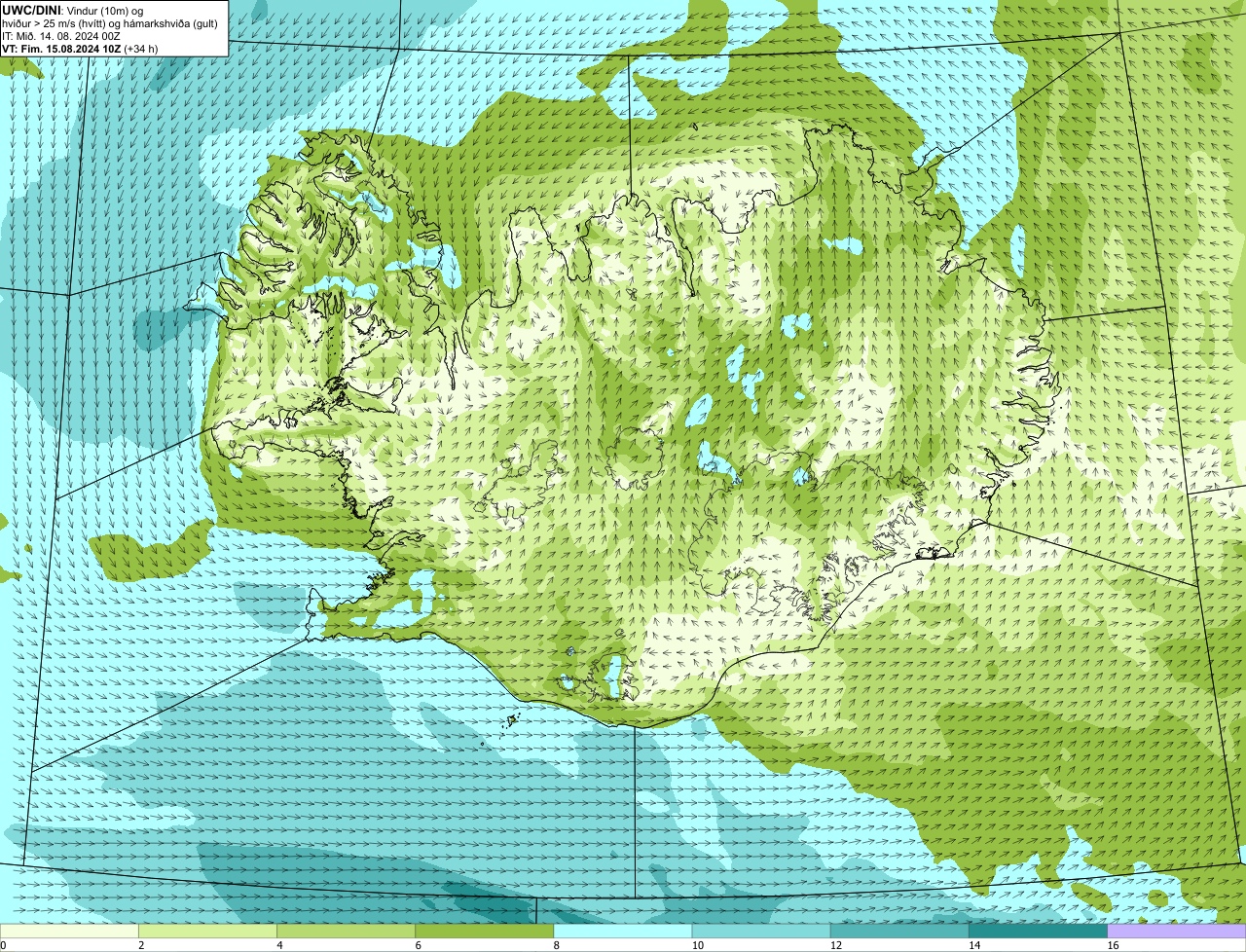The width and height of the screenshot is (1246, 952).
Task: Click the legend tick label "4"
Action: (x=279, y=945)
